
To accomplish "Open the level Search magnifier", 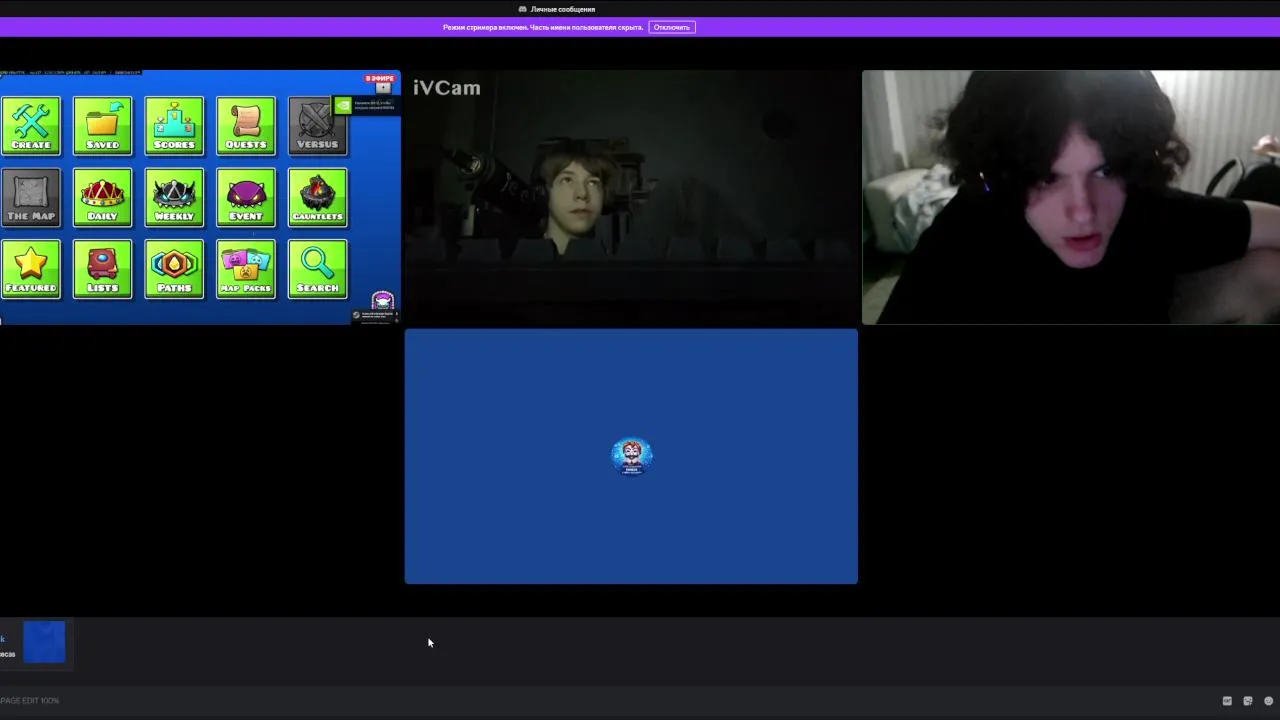I will click(x=317, y=269).
